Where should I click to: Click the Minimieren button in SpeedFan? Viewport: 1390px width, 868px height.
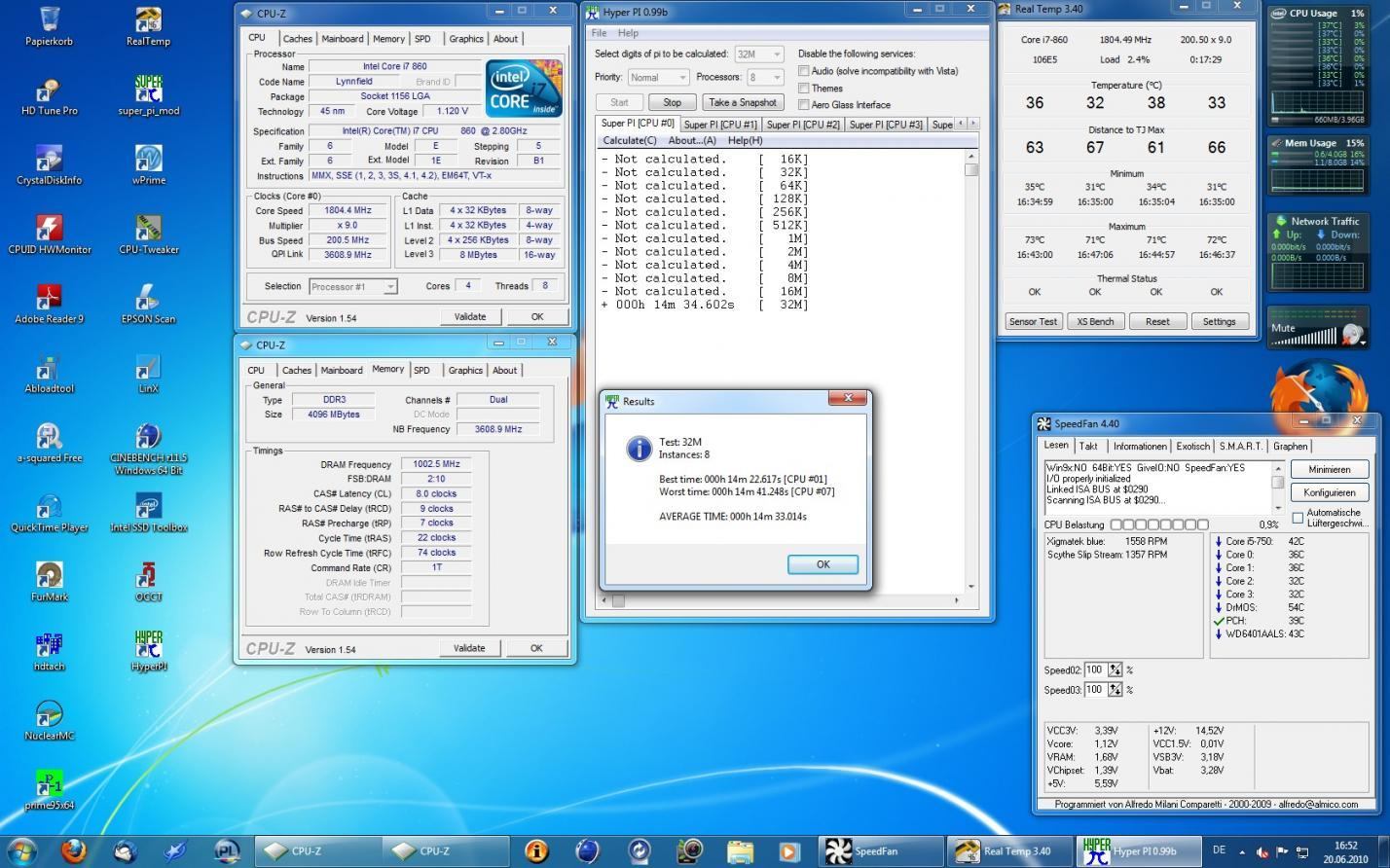pos(1329,469)
